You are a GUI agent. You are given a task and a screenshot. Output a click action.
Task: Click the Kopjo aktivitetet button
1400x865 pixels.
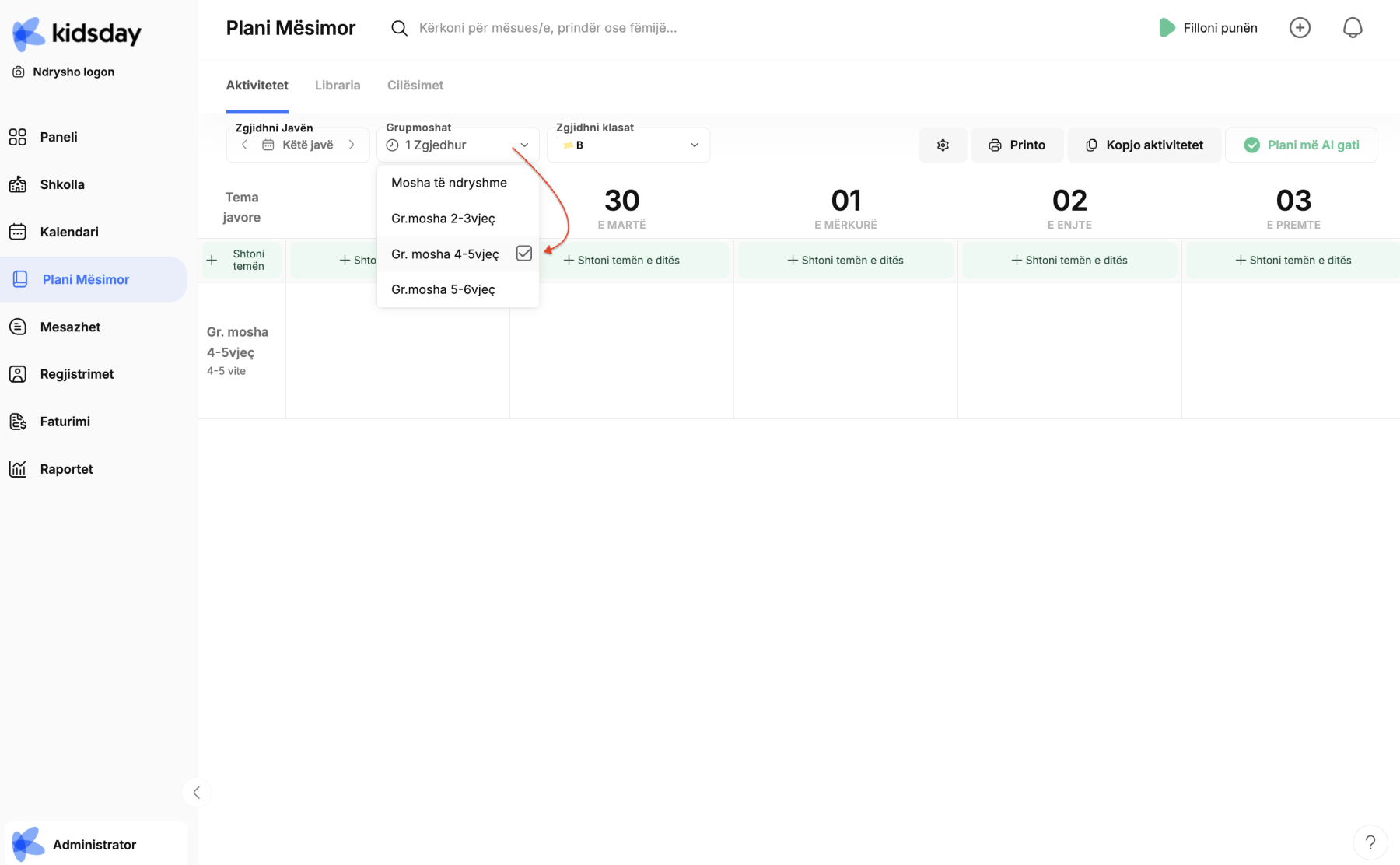click(1144, 145)
